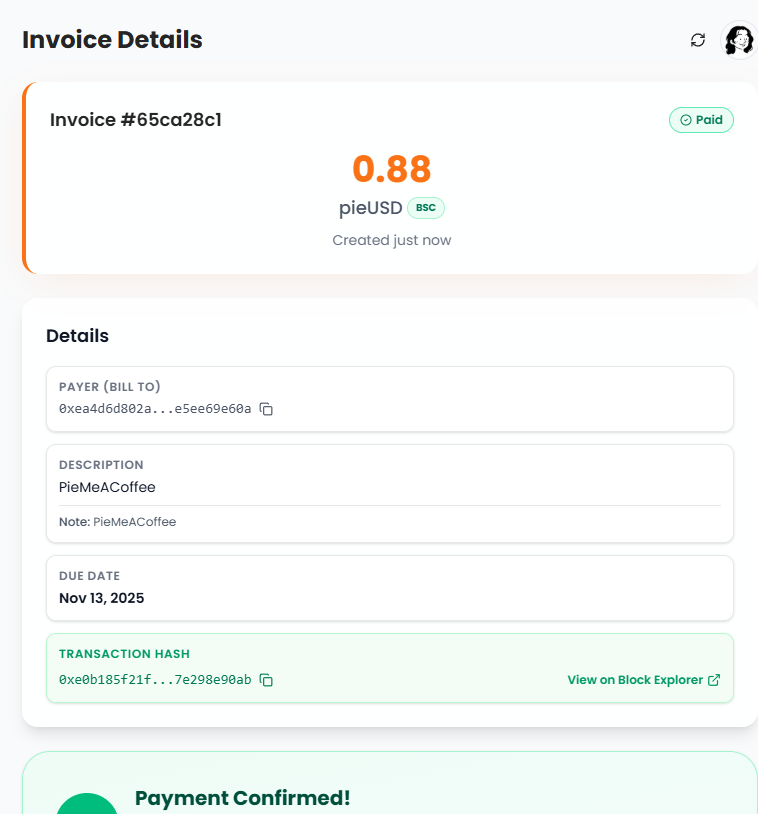Select due date Nov 13, 2025

(x=102, y=598)
